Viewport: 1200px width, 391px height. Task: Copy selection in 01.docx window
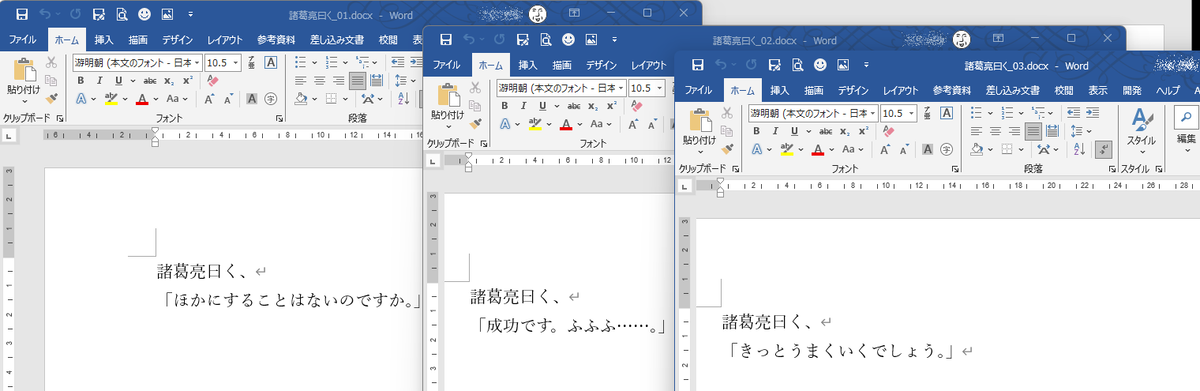[x=51, y=80]
